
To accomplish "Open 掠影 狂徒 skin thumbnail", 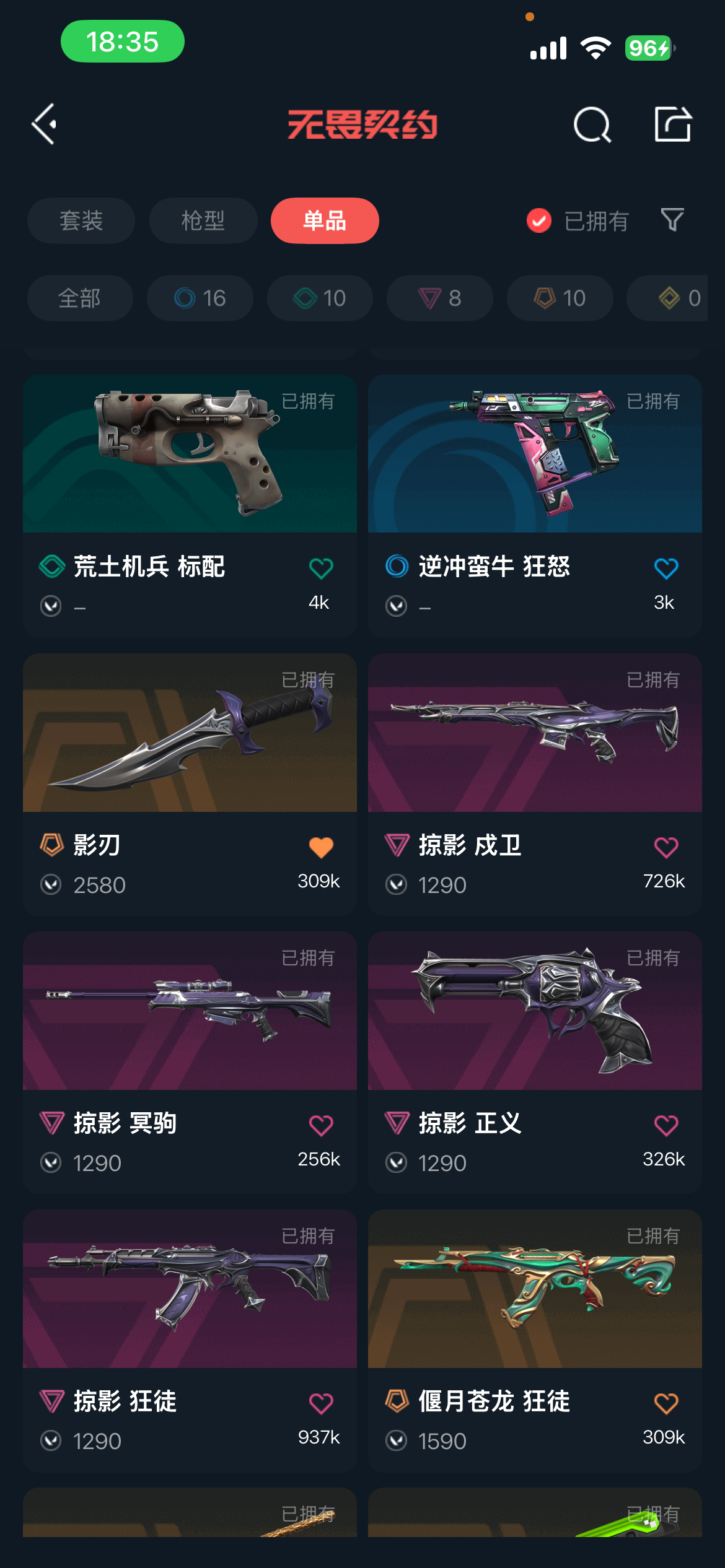I will click(x=190, y=1289).
